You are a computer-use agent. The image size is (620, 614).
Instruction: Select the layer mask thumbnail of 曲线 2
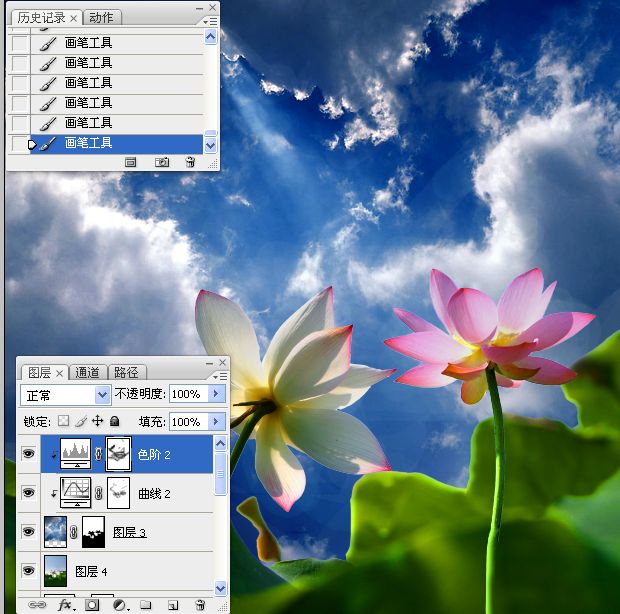pos(118,493)
